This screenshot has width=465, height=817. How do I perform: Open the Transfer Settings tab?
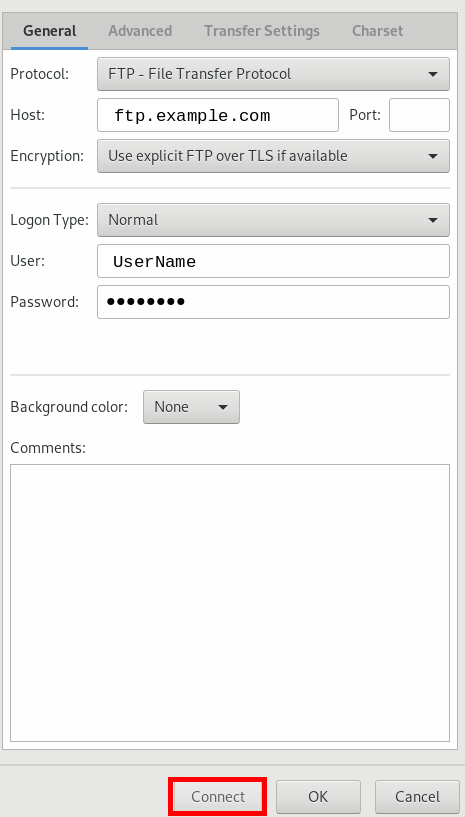coord(262,31)
